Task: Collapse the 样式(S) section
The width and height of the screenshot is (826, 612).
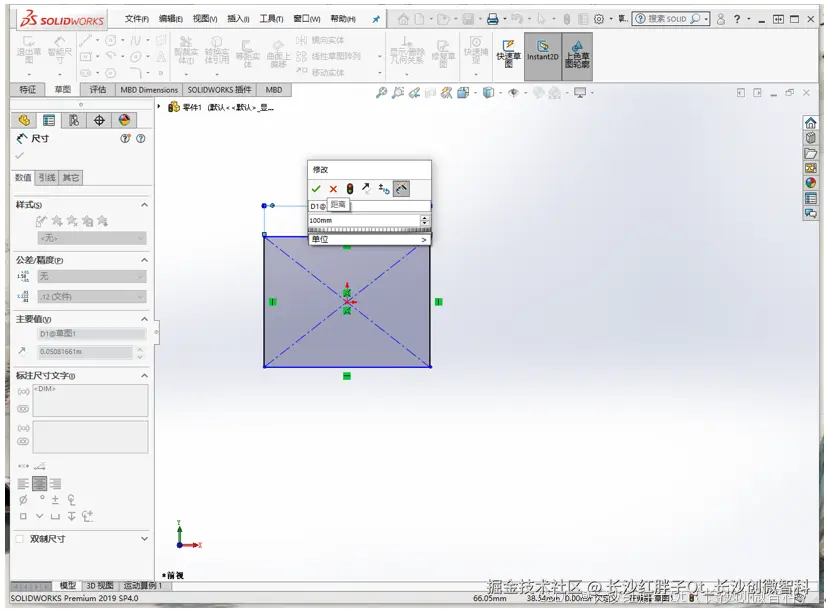Action: coord(144,205)
